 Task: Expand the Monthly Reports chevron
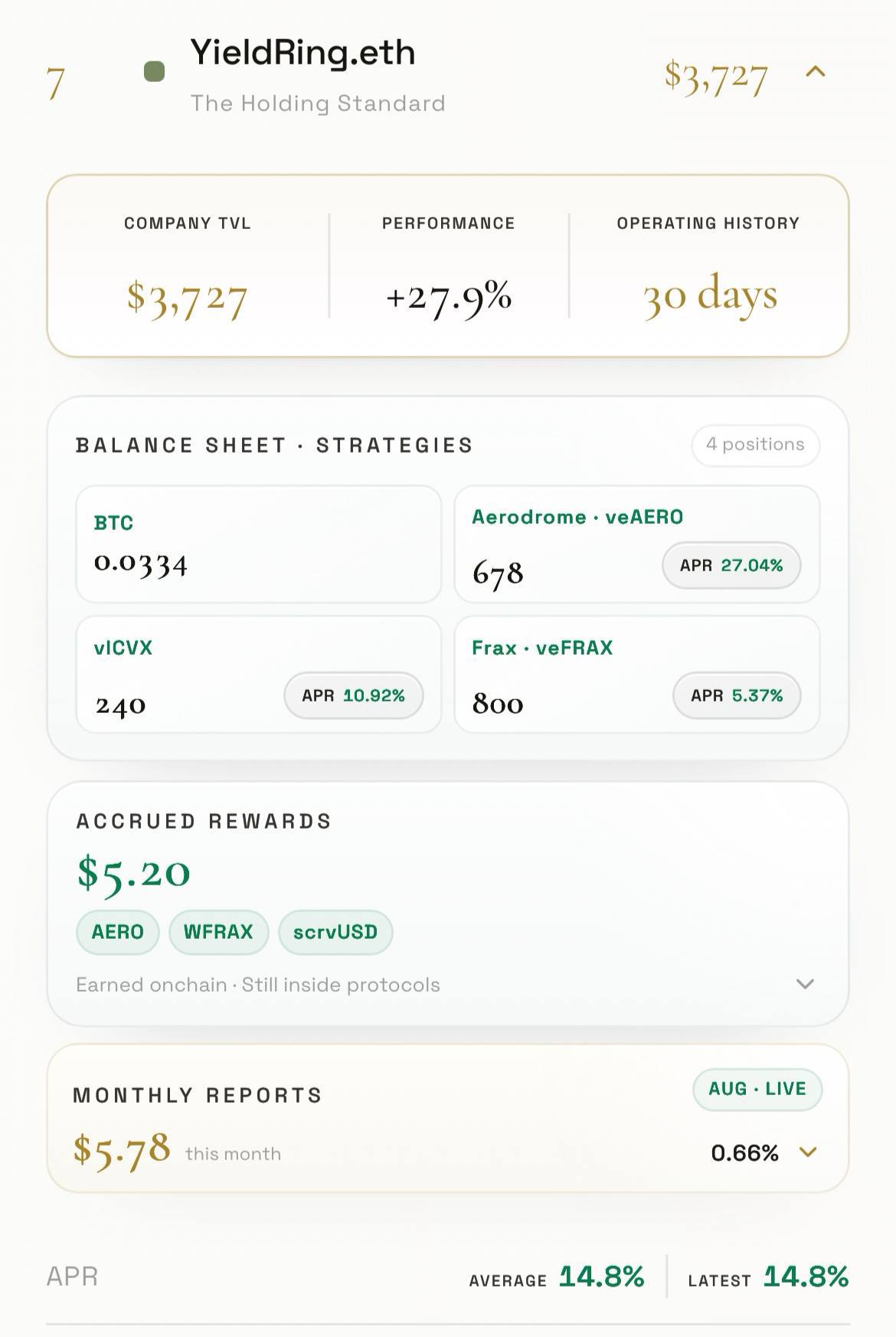pos(808,1152)
